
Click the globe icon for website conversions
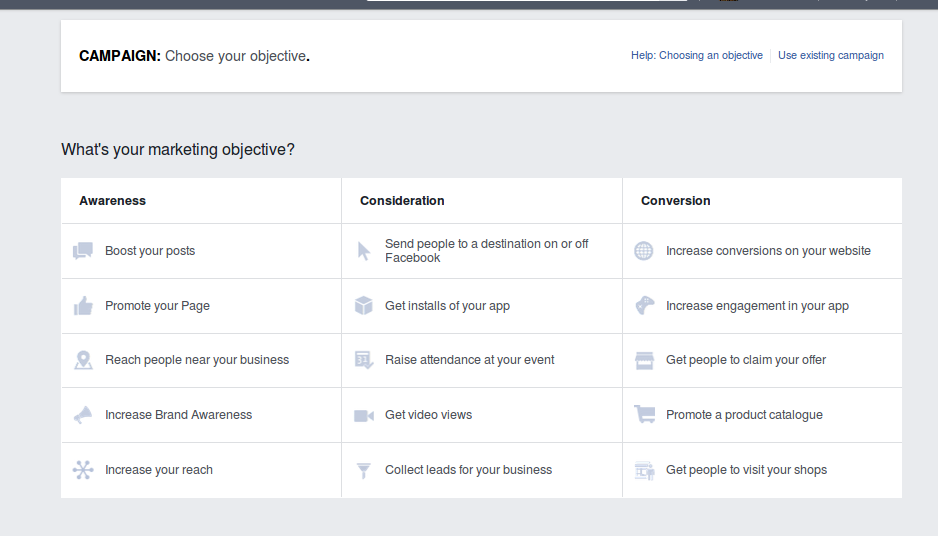(x=644, y=251)
